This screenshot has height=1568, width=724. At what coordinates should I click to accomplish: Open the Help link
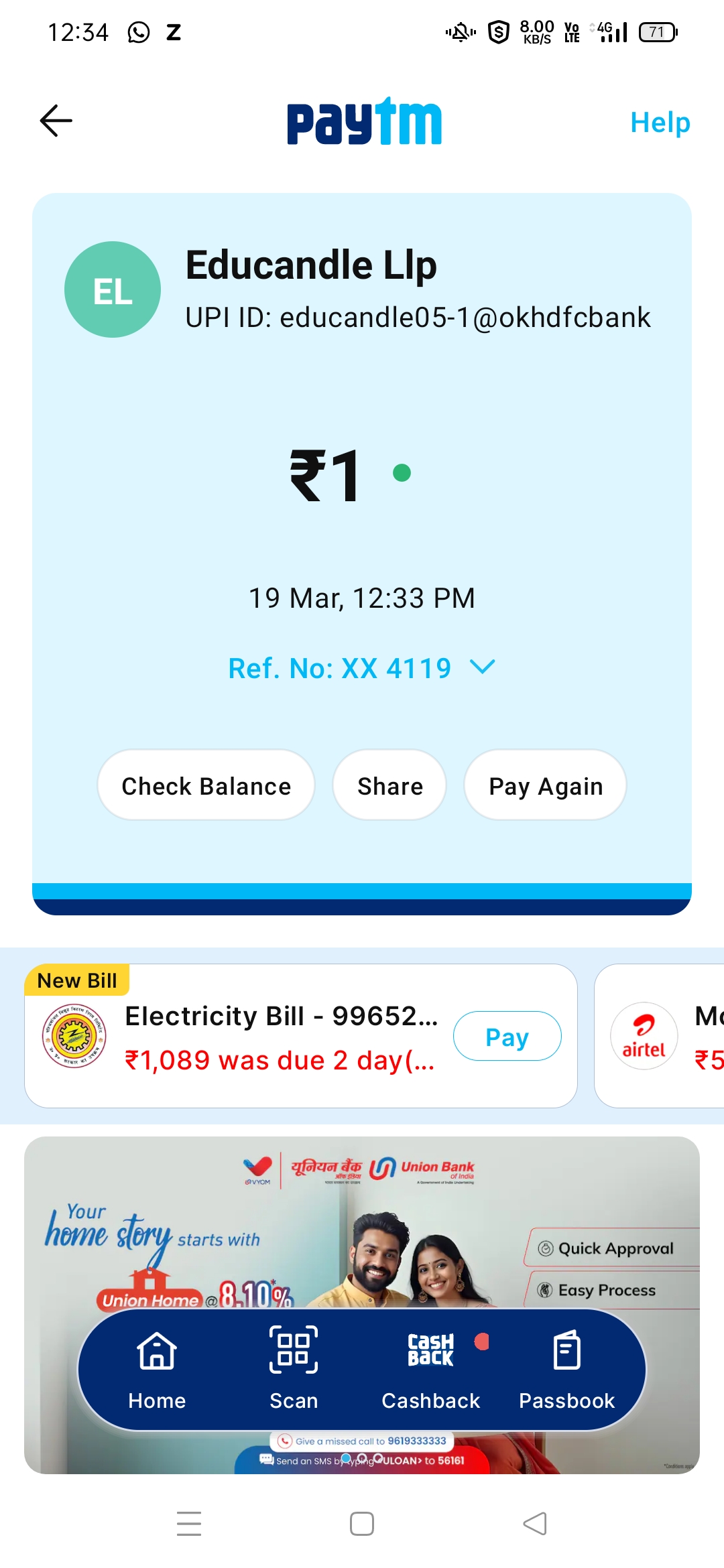(x=660, y=123)
